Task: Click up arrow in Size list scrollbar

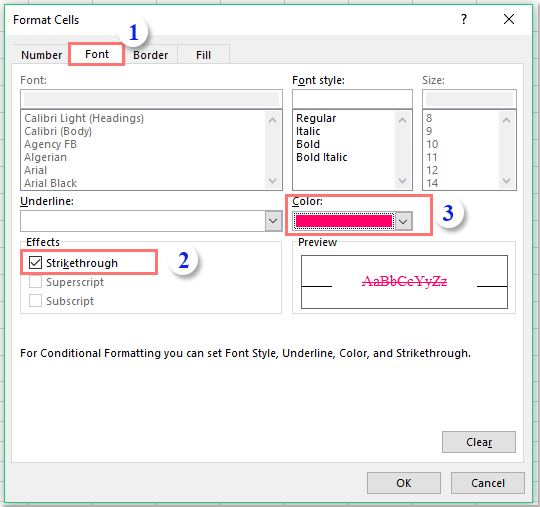Action: point(506,120)
